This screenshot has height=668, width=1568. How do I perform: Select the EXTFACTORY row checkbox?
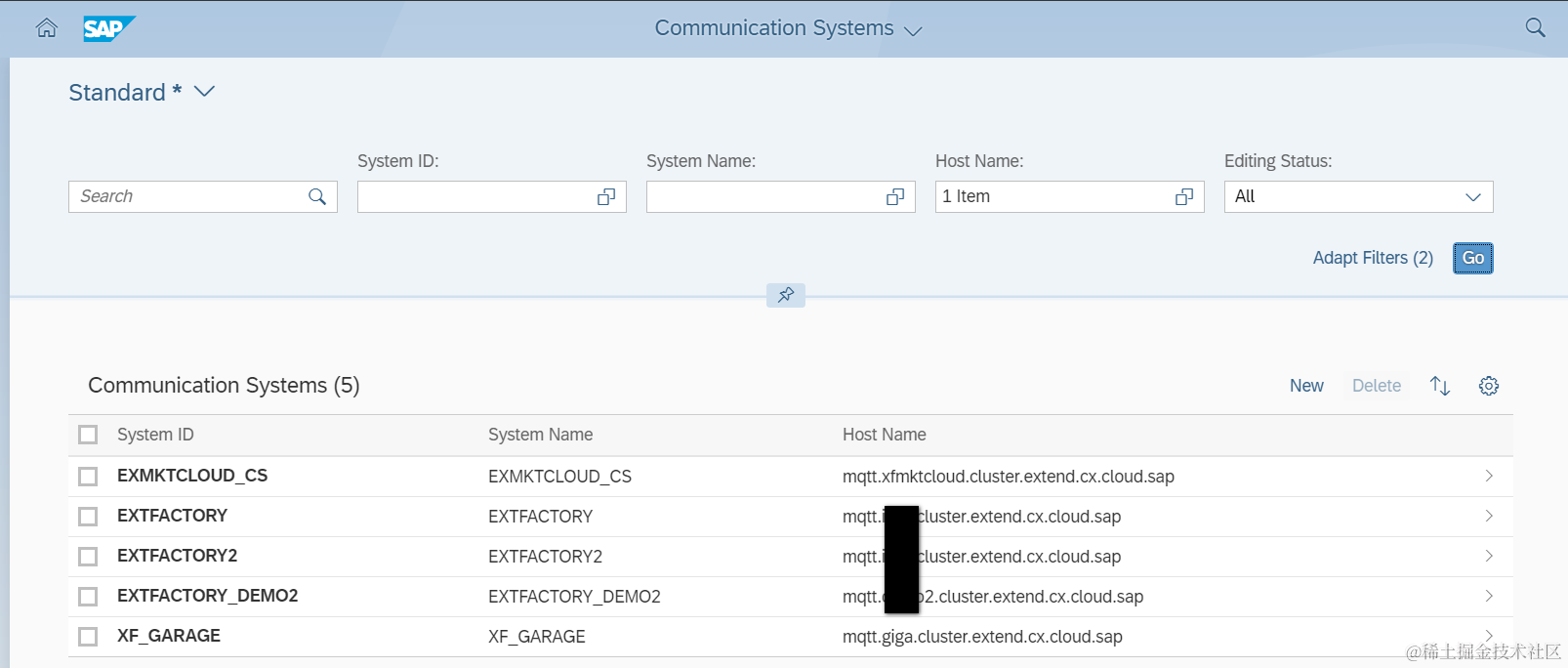tap(88, 517)
